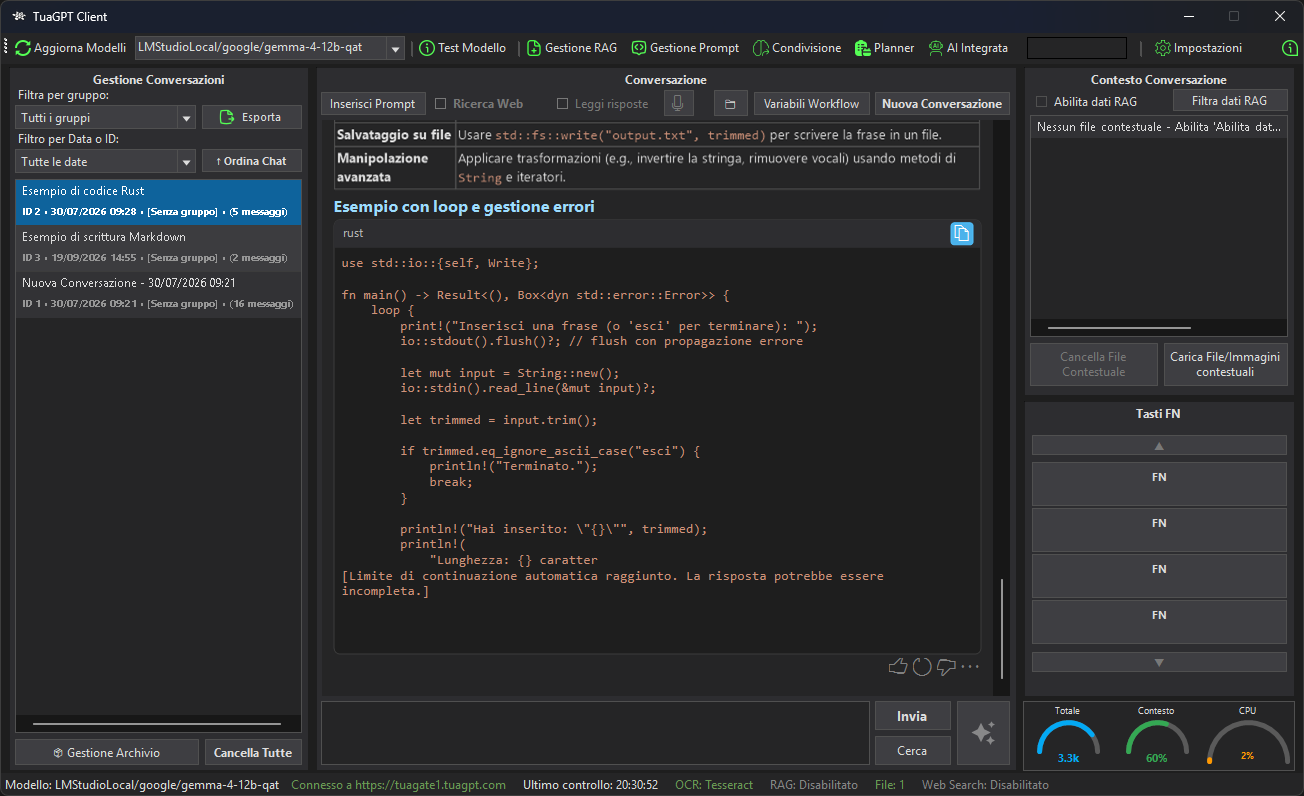Image resolution: width=1304 pixels, height=796 pixels.
Task: Toggle the Leggi risposte checkbox
Action: [562, 103]
